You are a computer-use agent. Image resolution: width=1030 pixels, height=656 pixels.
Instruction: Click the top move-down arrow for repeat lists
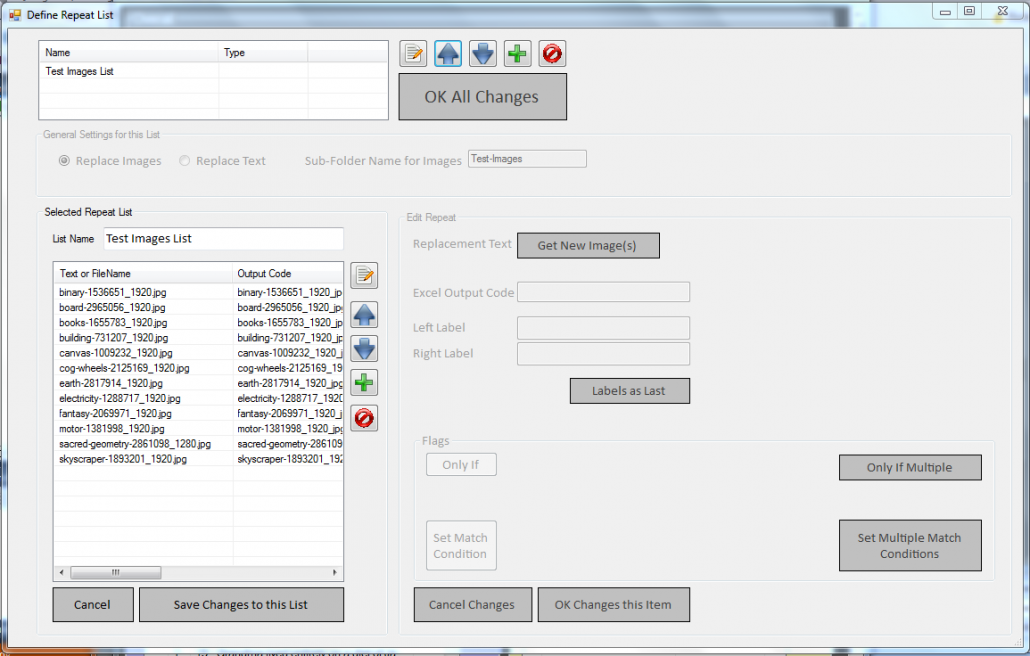[483, 54]
